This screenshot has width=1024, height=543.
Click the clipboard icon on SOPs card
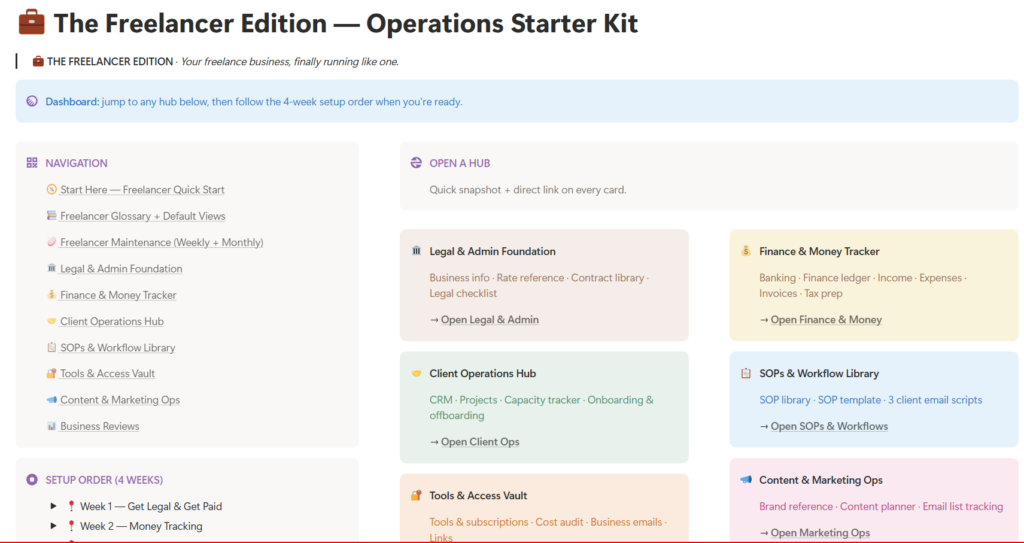coord(746,374)
